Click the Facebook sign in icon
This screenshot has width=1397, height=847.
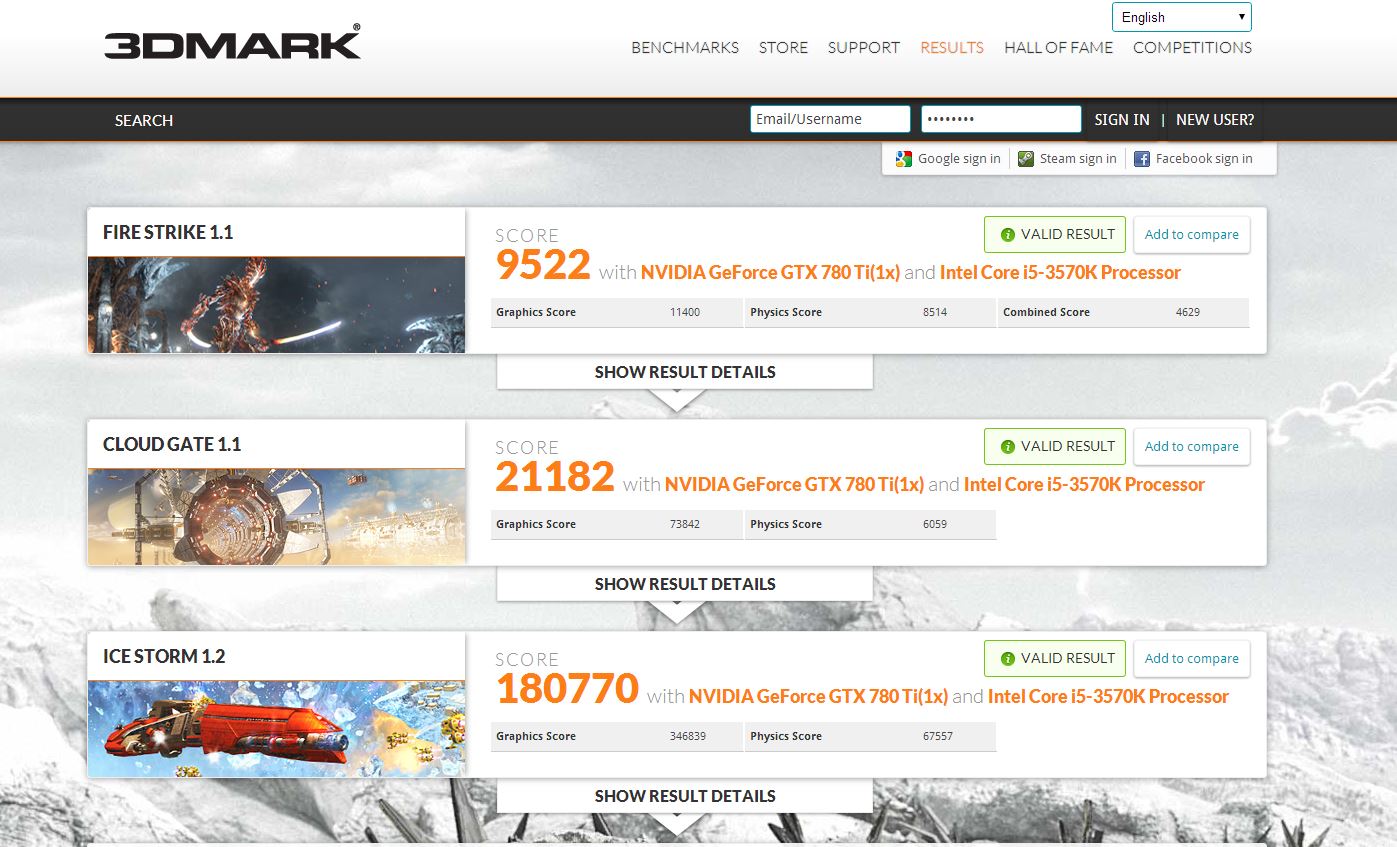coord(1142,159)
